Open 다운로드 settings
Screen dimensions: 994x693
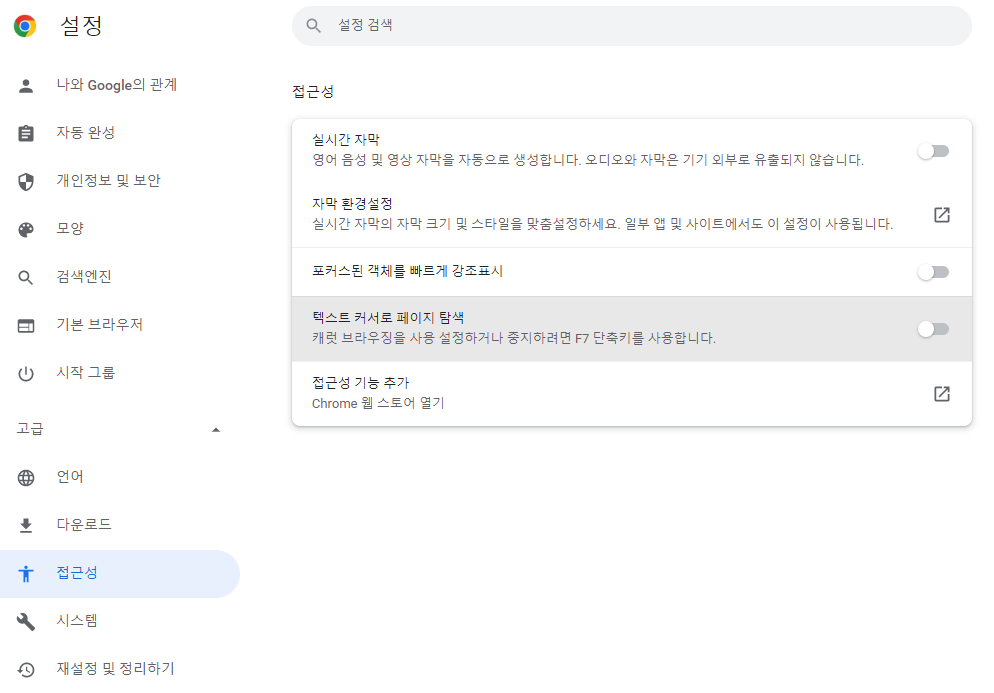(120, 525)
